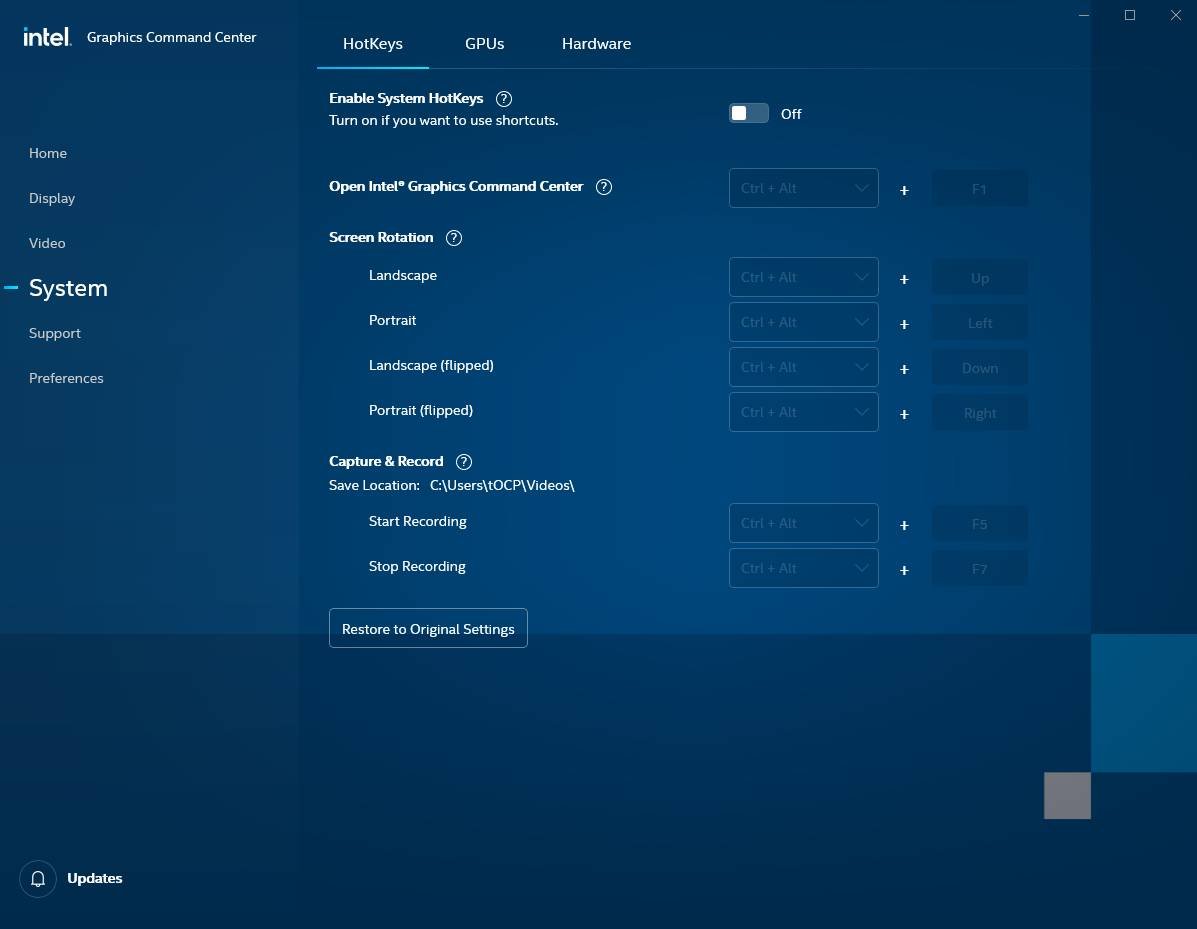Screen dimensions: 1197x929
Task: Click the Updates bell icon
Action: 38,879
